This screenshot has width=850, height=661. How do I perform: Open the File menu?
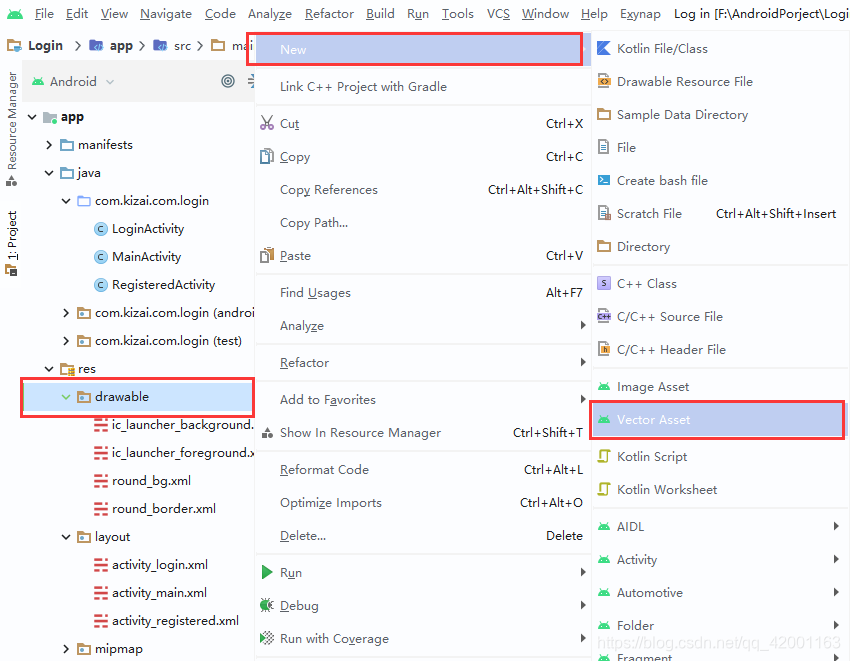coord(44,14)
